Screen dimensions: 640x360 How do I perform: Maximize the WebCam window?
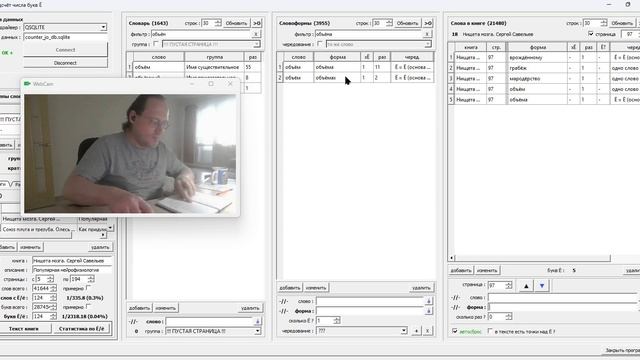(211, 84)
